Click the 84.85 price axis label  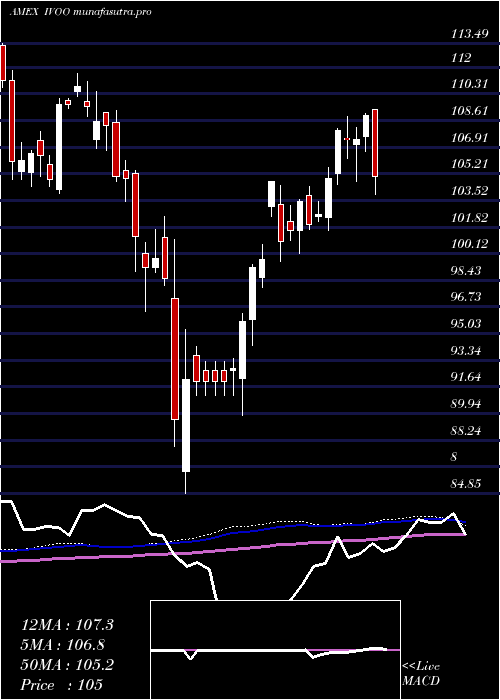[467, 484]
